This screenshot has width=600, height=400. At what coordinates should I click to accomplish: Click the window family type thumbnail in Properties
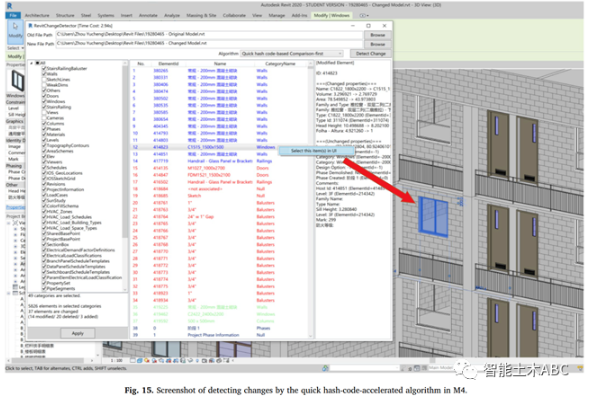[17, 81]
